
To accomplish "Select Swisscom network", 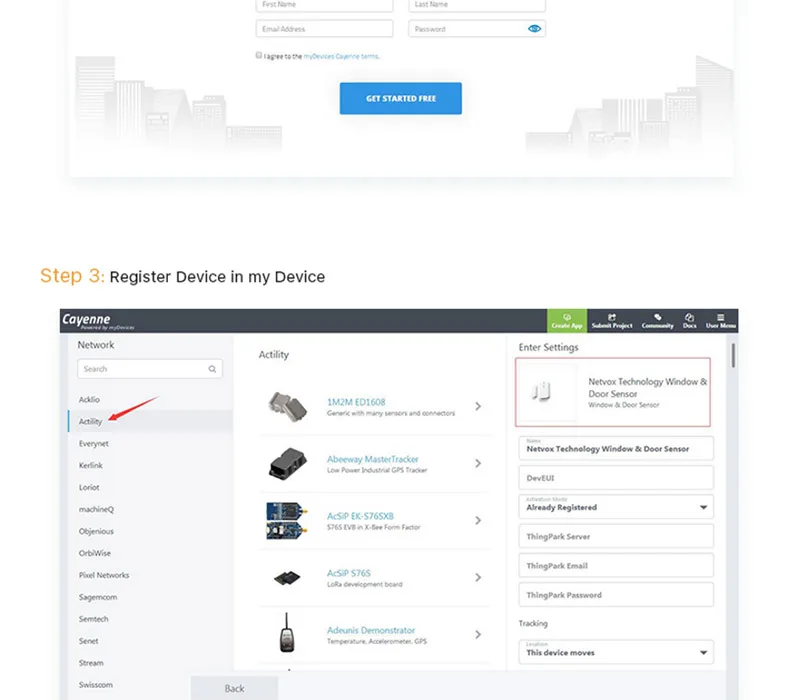I will tap(96, 685).
